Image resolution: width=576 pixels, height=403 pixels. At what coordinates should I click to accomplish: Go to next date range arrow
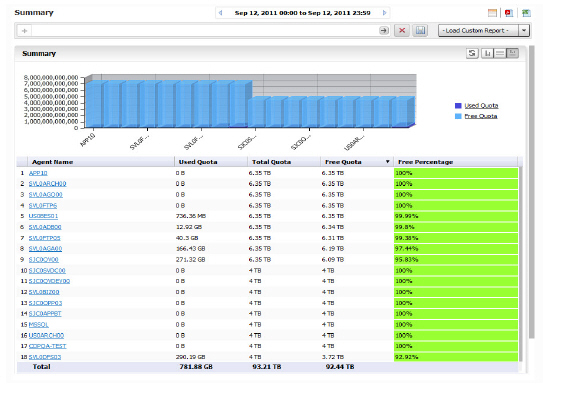tap(384, 13)
